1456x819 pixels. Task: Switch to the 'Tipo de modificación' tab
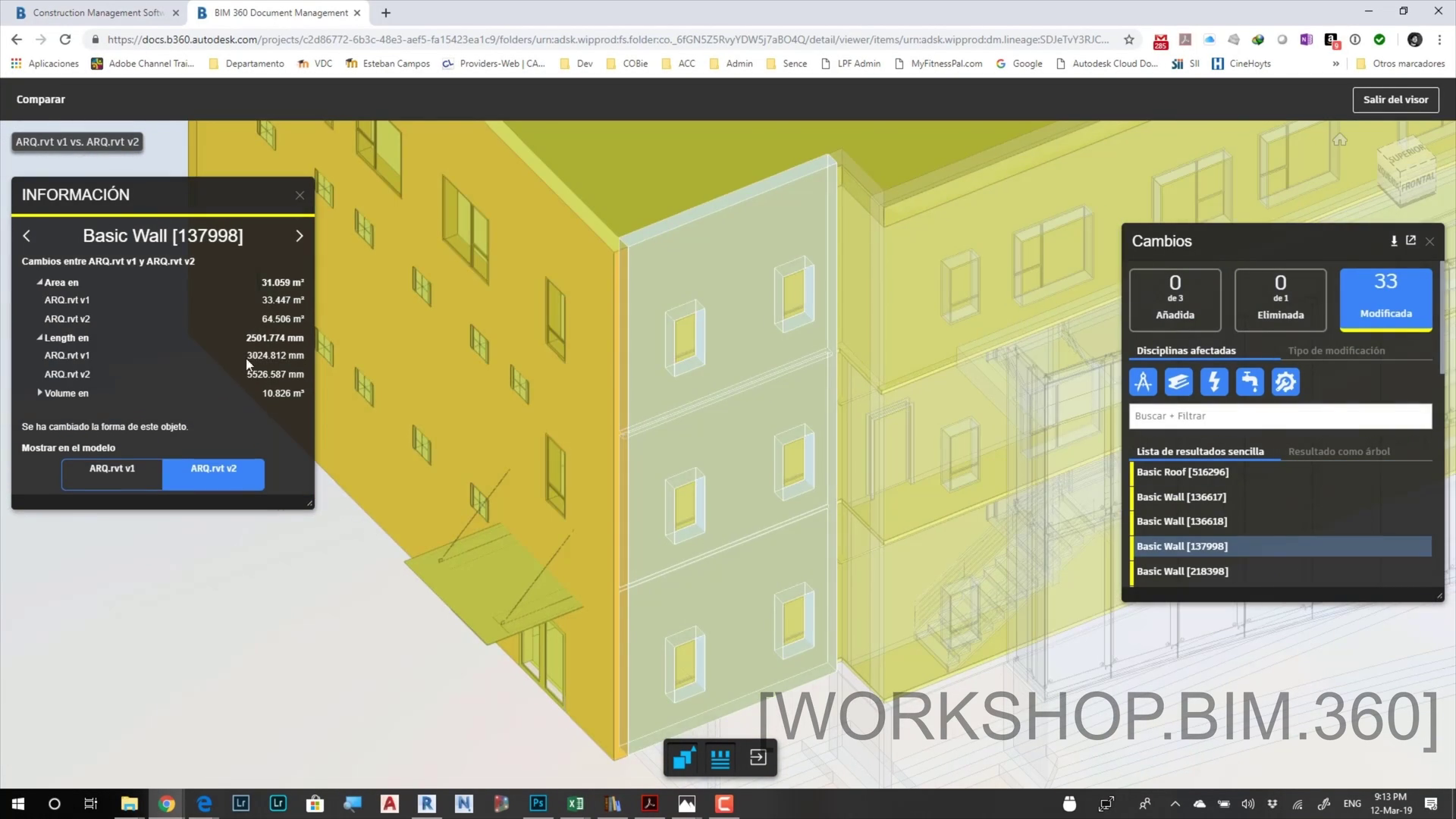point(1336,350)
